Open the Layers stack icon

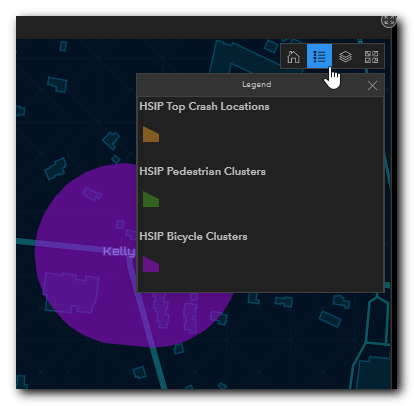pyautogui.click(x=345, y=56)
